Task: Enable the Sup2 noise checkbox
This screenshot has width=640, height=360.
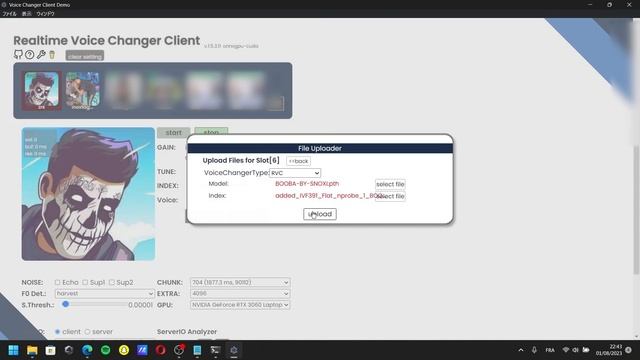Action: pos(111,282)
